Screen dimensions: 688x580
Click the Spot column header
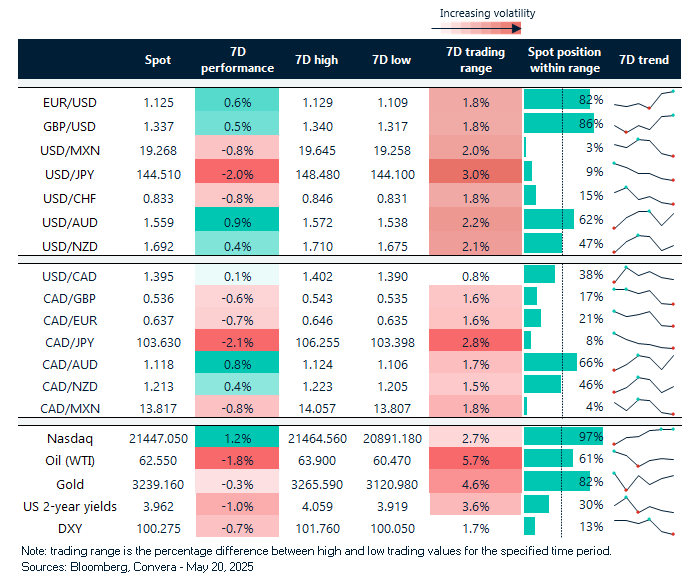pyautogui.click(x=158, y=60)
